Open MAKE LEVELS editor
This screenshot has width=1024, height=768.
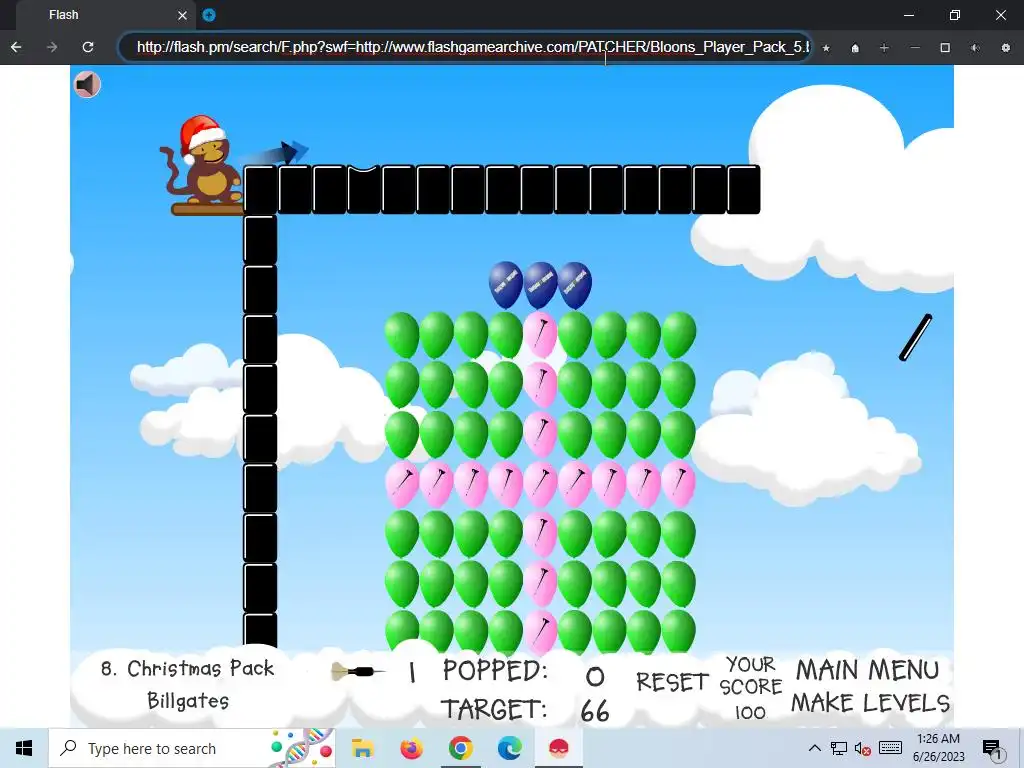click(x=870, y=703)
